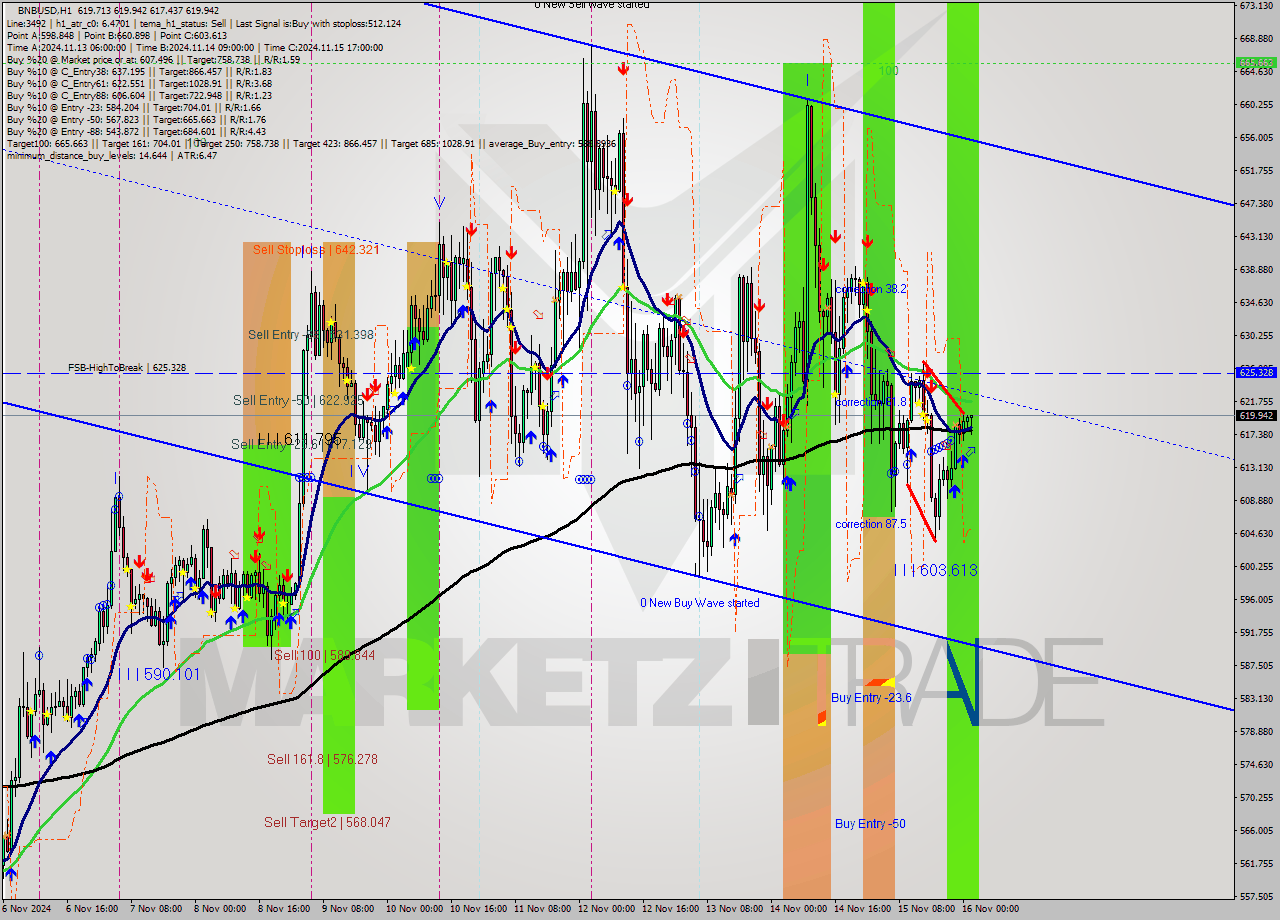Click the 600.250 price axis label

point(1256,566)
